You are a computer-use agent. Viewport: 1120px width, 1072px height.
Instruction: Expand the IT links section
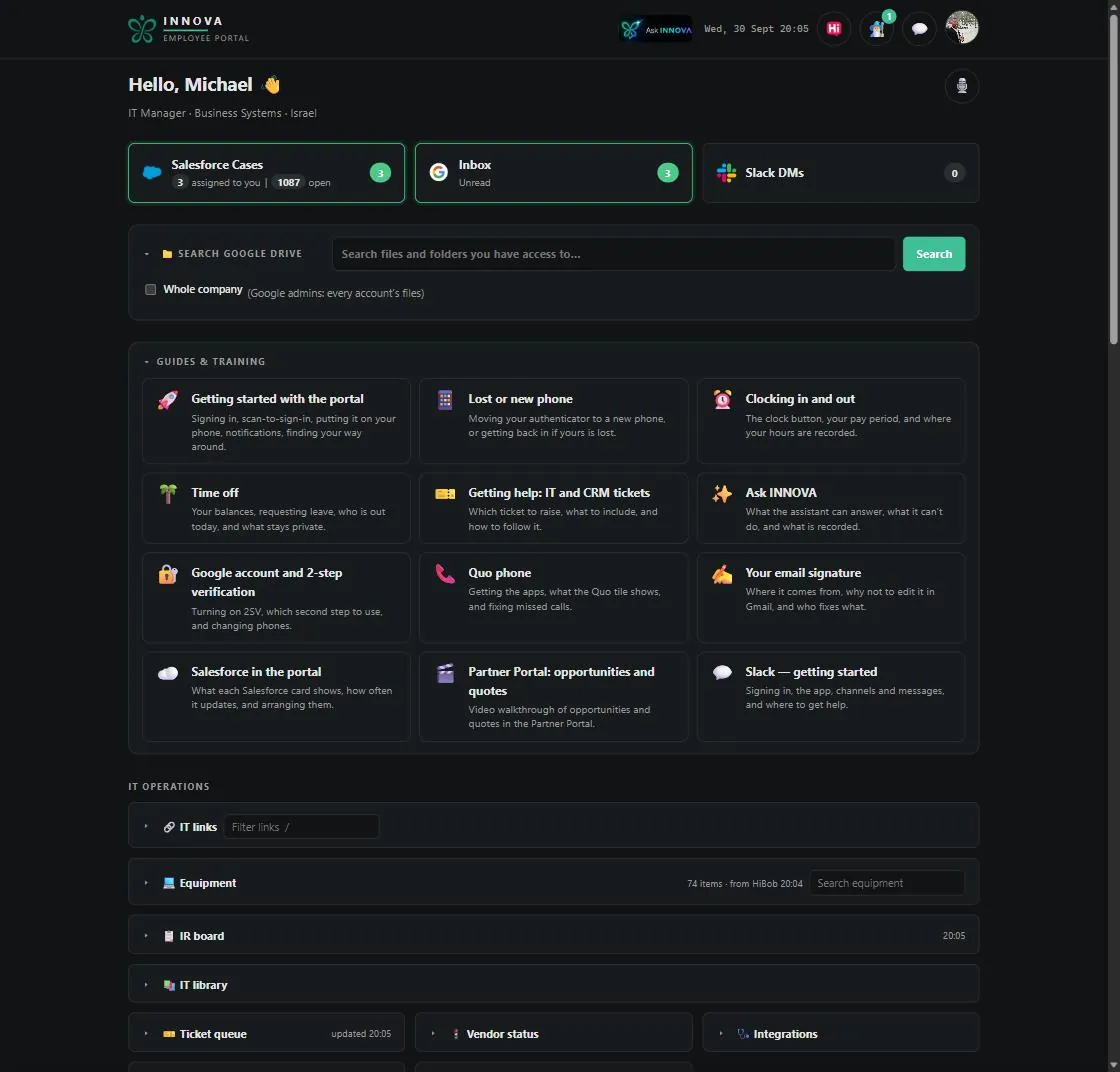coord(146,826)
